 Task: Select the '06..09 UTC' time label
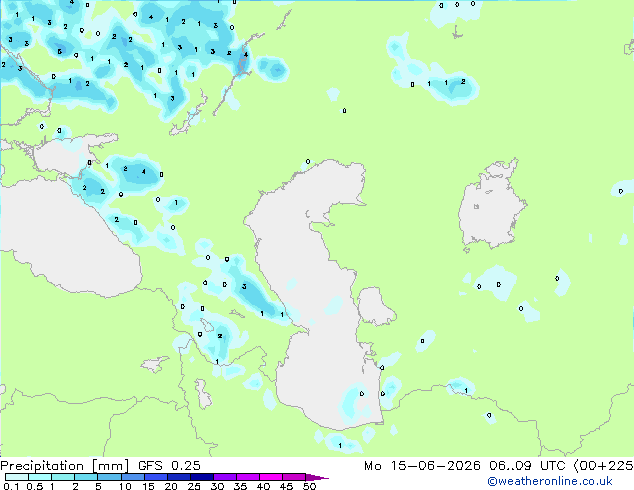pyautogui.click(x=527, y=465)
